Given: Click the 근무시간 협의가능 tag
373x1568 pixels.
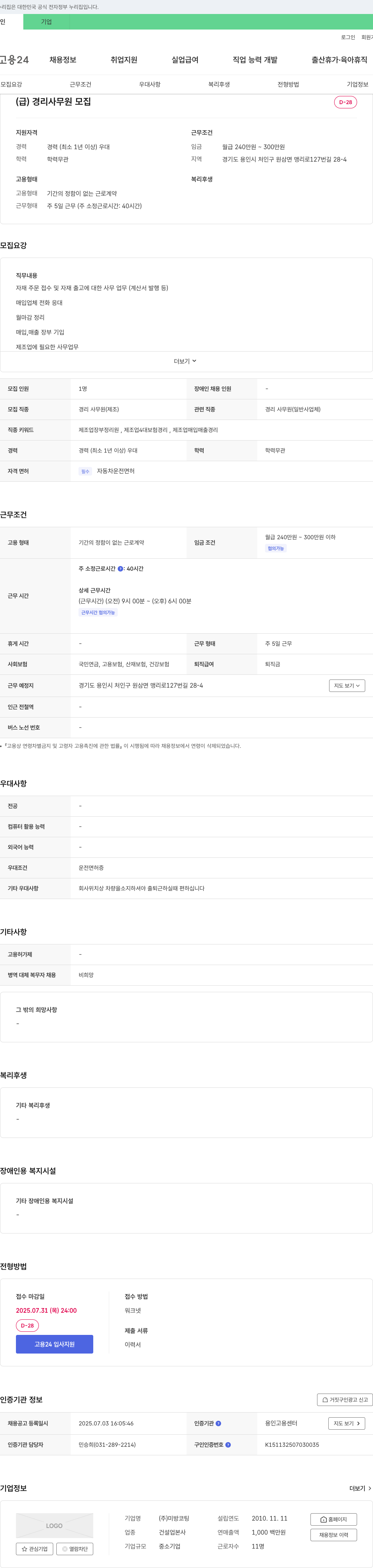Looking at the screenshot, I should tap(98, 612).
